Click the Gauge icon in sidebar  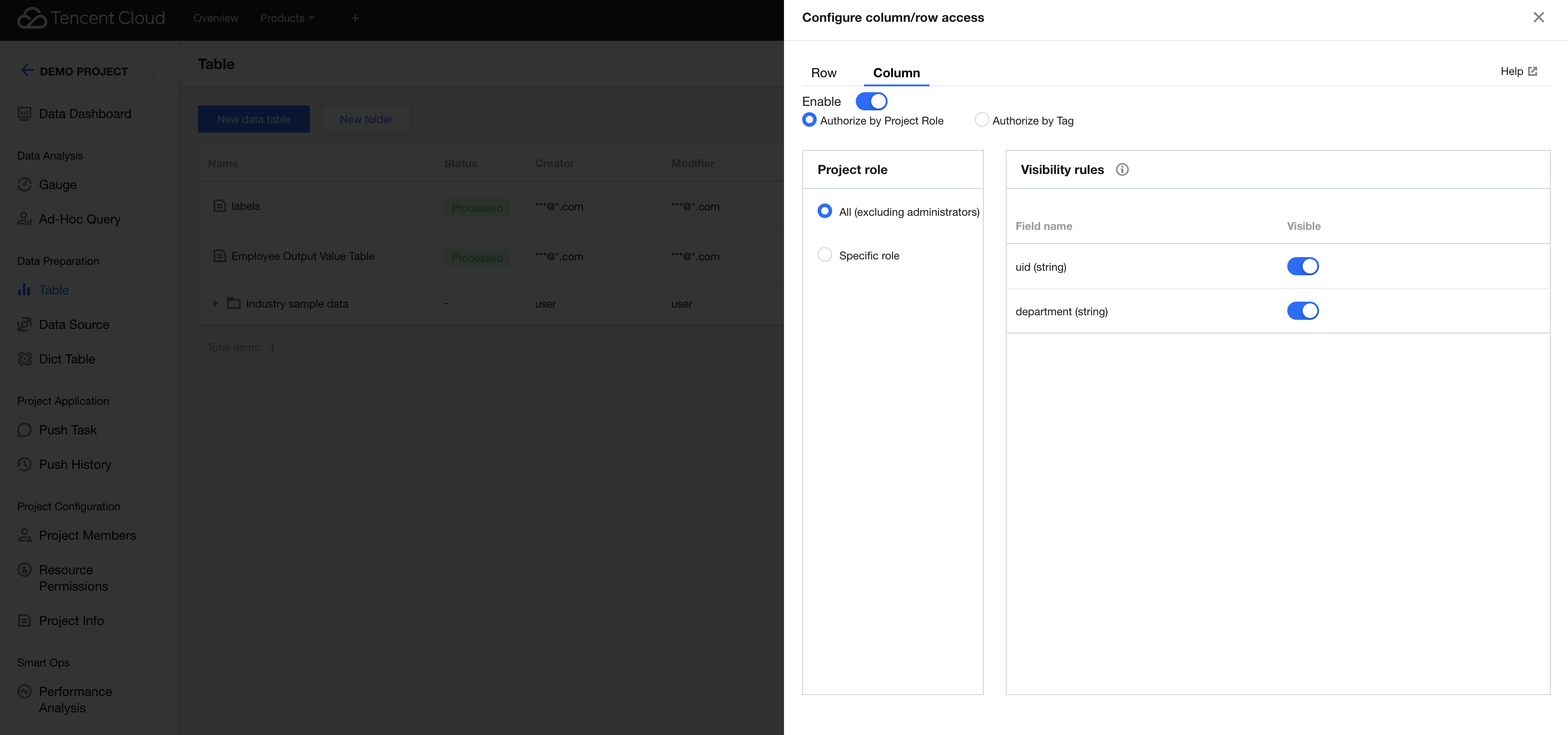pos(25,184)
